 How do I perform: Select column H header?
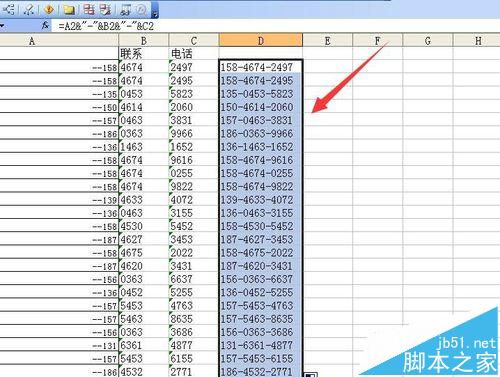(477, 41)
